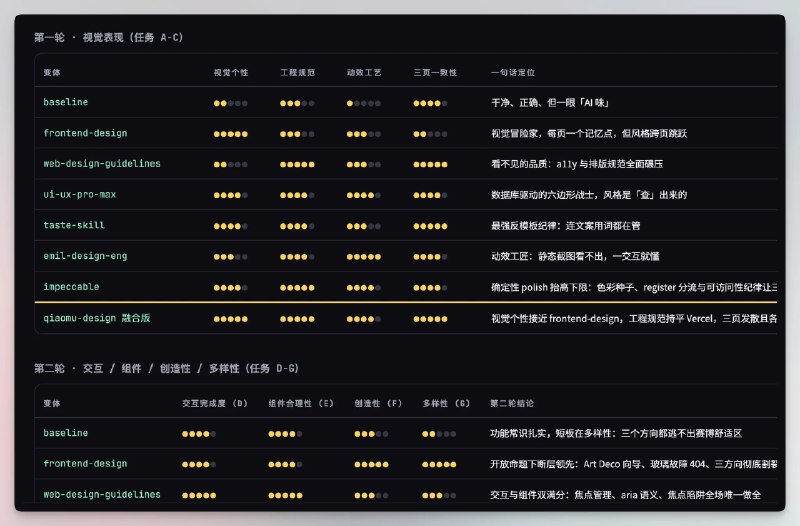Click the conclusion starting '功能常识扎实'
The width and height of the screenshot is (800, 526).
[x=616, y=434]
